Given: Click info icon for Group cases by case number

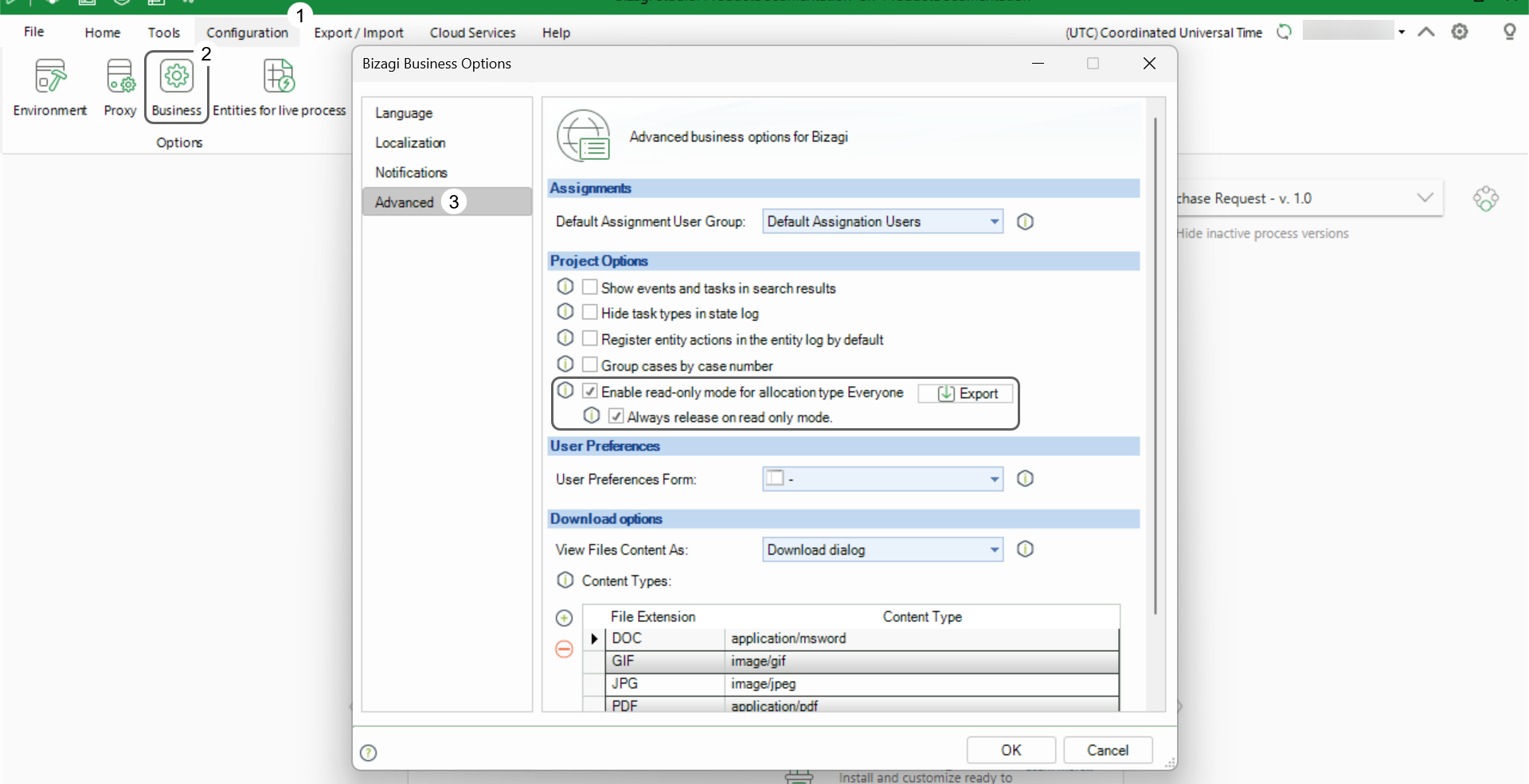Looking at the screenshot, I should coord(565,365).
